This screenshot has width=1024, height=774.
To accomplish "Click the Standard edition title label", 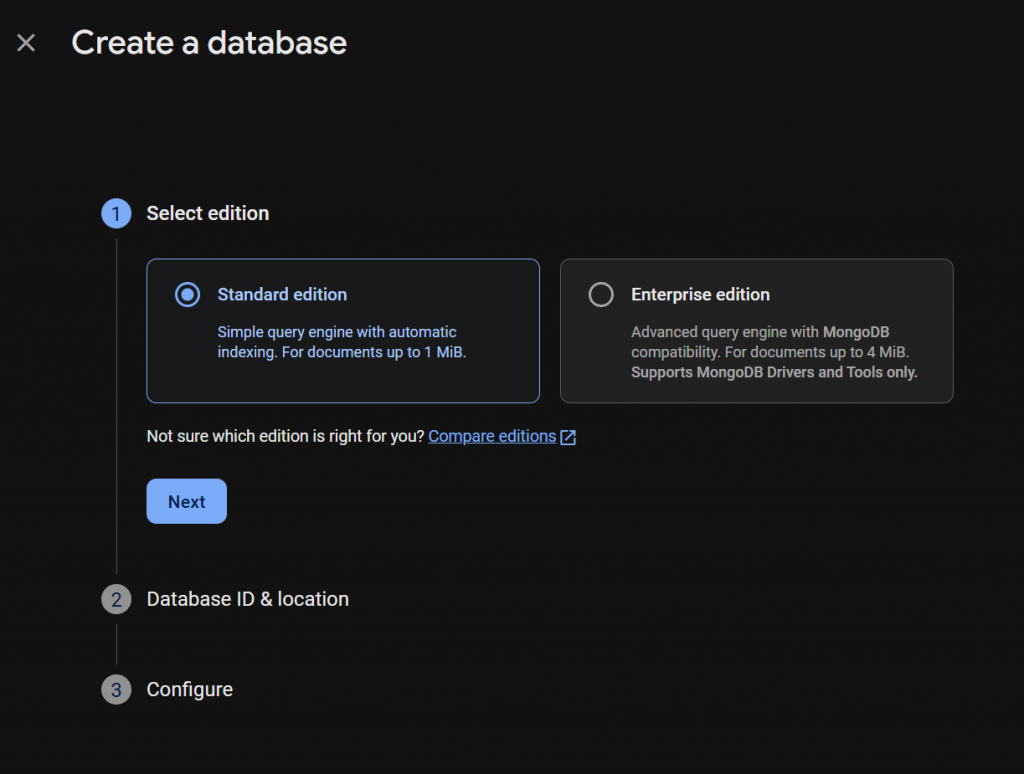I will coord(282,295).
